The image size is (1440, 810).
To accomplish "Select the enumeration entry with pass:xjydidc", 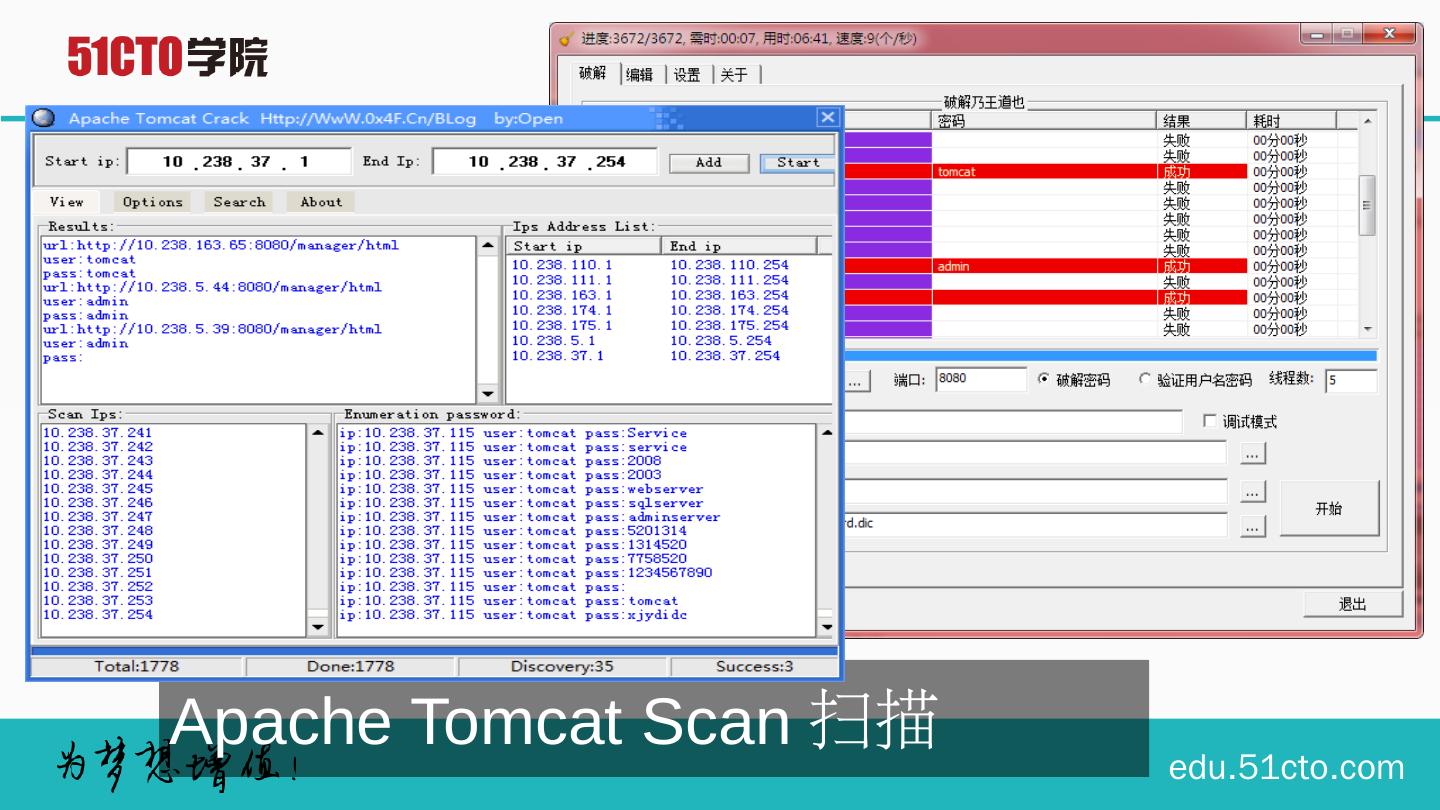I will click(513, 615).
